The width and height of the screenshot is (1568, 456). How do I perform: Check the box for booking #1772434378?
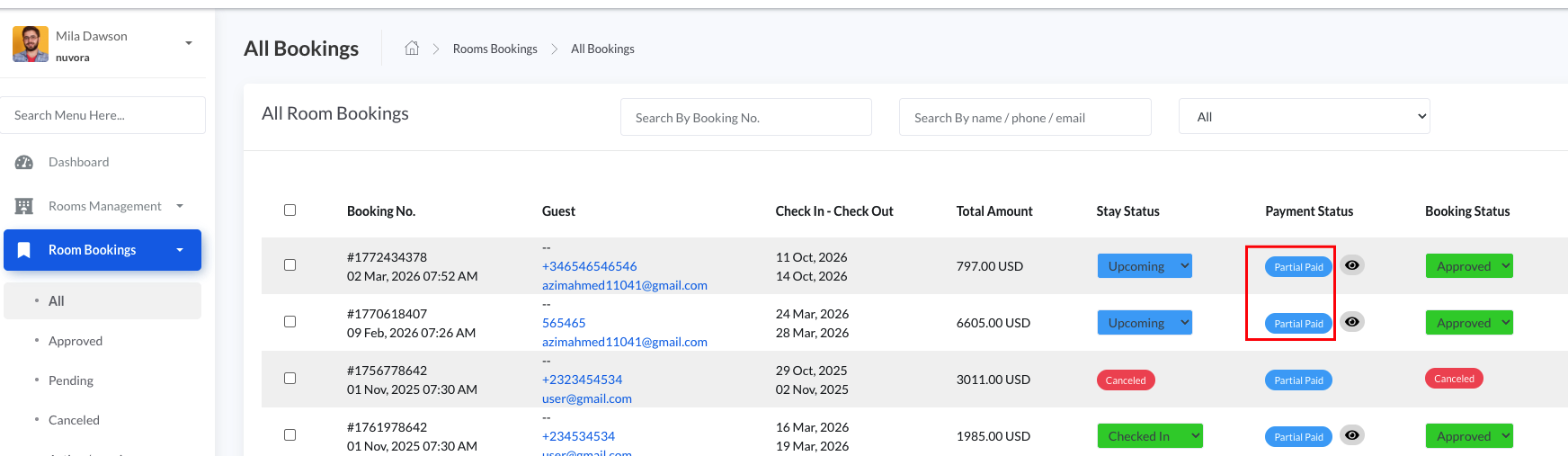(290, 264)
